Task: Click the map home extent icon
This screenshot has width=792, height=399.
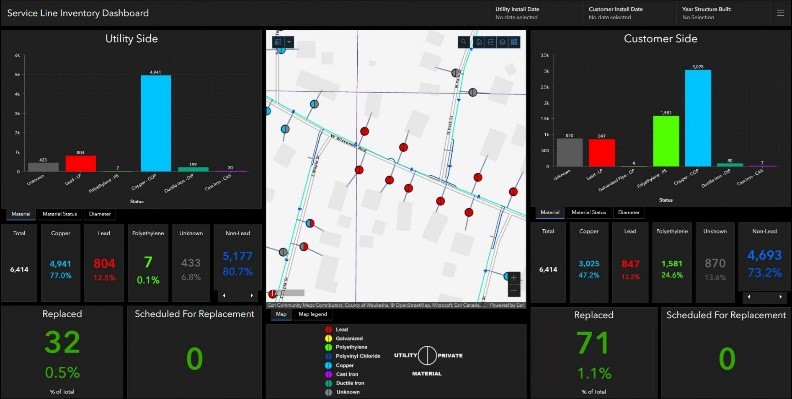Action: pyautogui.click(x=479, y=42)
